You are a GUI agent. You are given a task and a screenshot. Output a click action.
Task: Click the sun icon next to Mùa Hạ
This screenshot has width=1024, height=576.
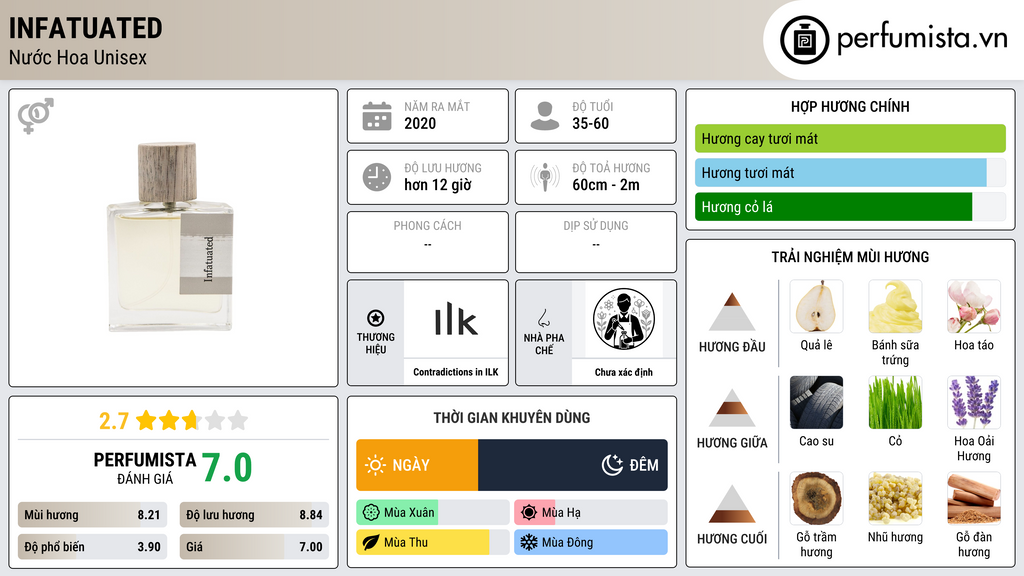[x=529, y=513]
